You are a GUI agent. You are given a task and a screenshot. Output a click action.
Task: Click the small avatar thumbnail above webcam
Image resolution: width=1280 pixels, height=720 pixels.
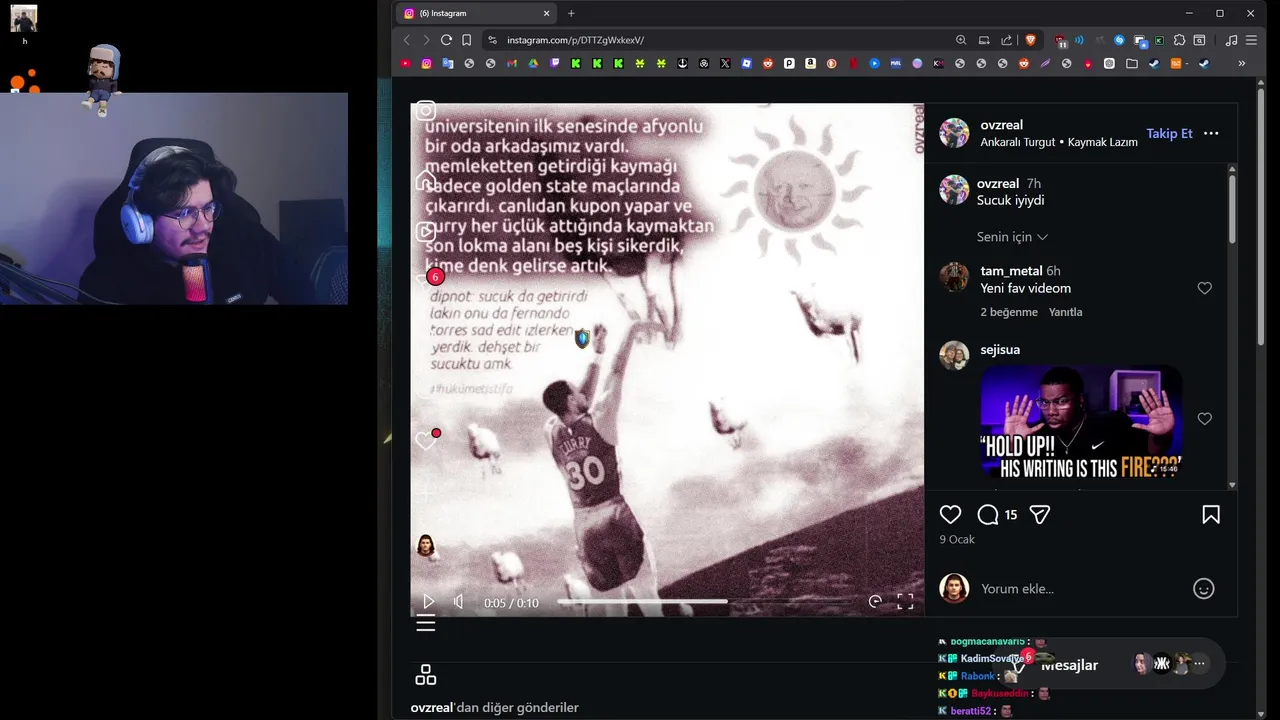tap(24, 19)
